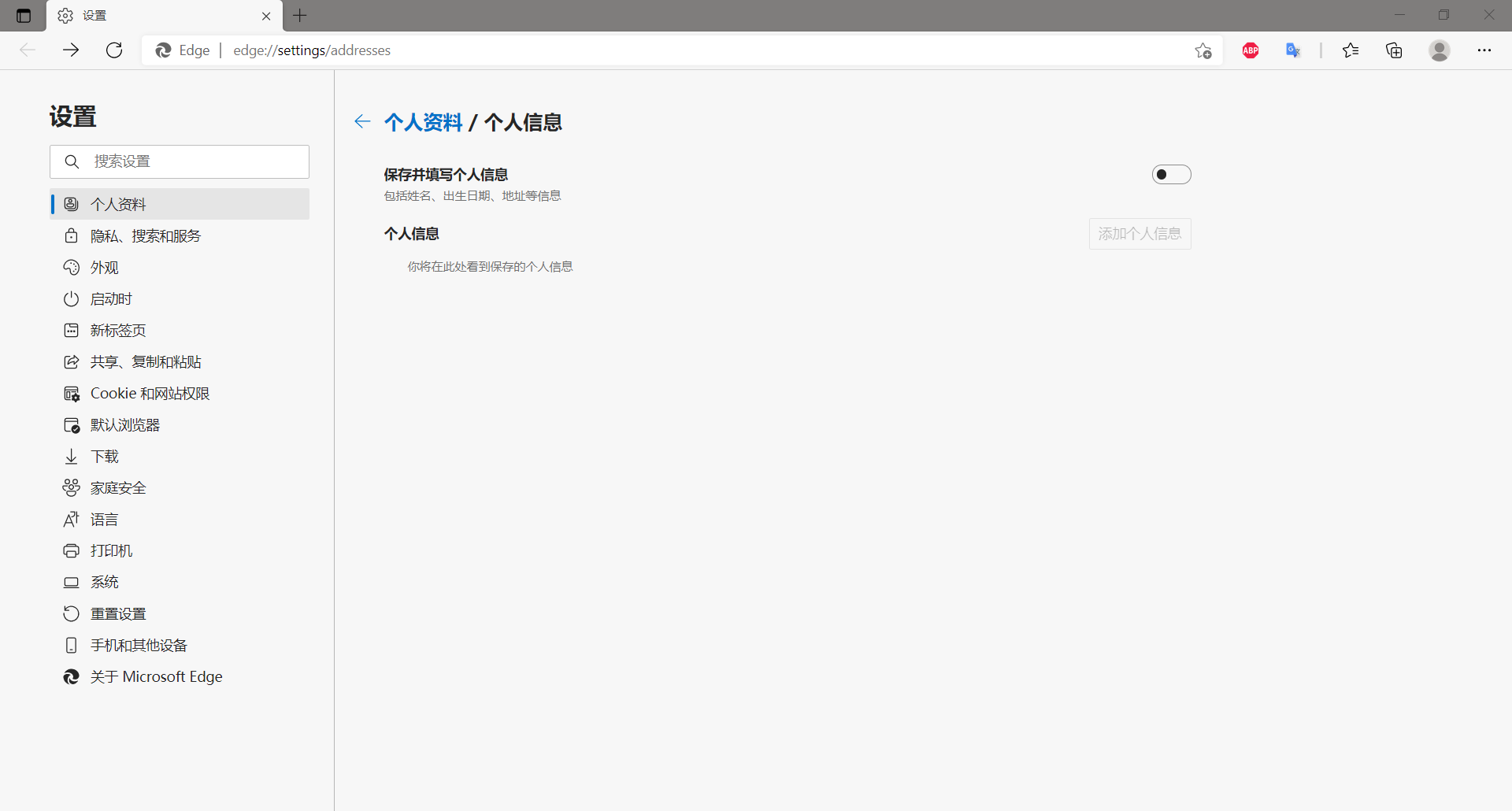Image resolution: width=1512 pixels, height=811 pixels.
Task: Open a new tab with plus button
Action: [x=300, y=15]
